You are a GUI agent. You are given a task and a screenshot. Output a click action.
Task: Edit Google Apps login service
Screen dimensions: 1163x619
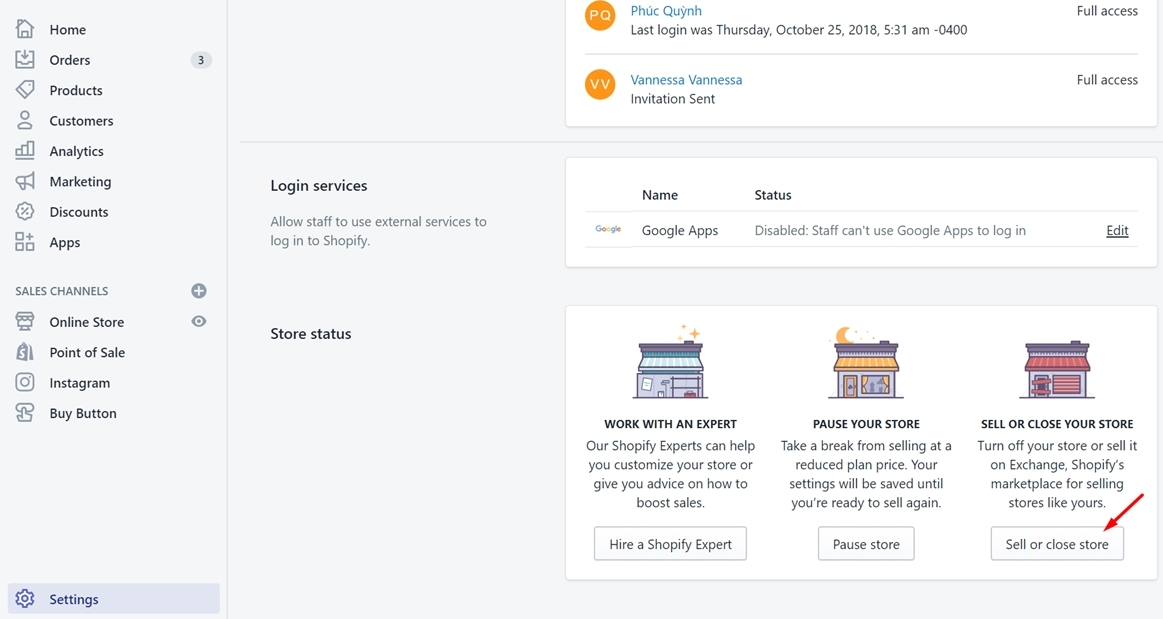(x=1117, y=231)
